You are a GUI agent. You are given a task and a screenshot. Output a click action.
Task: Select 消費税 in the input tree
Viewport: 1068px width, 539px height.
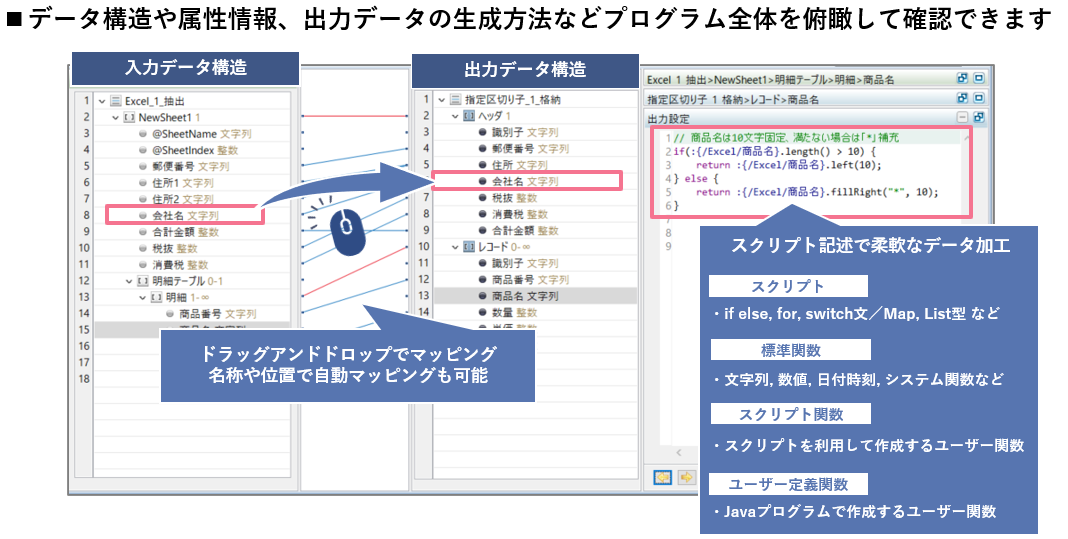click(180, 264)
